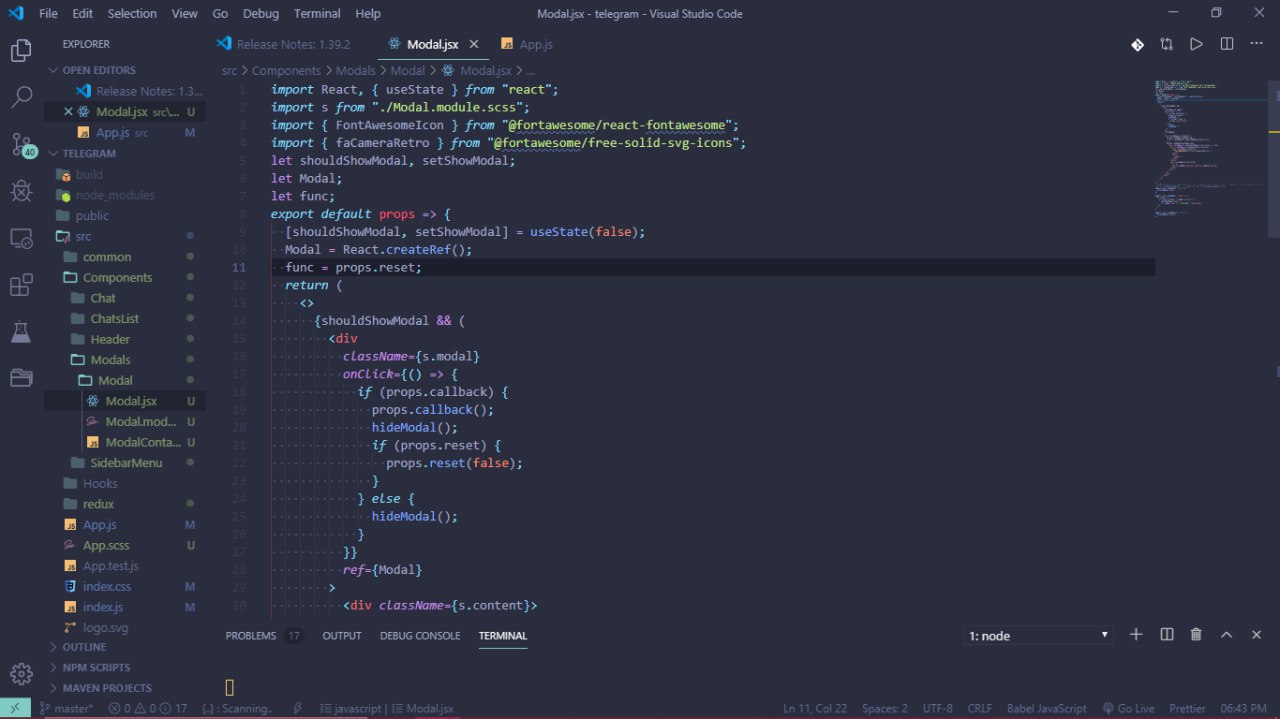Viewport: 1280px width, 719px height.
Task: Open the Terminal menu in menu bar
Action: click(317, 13)
